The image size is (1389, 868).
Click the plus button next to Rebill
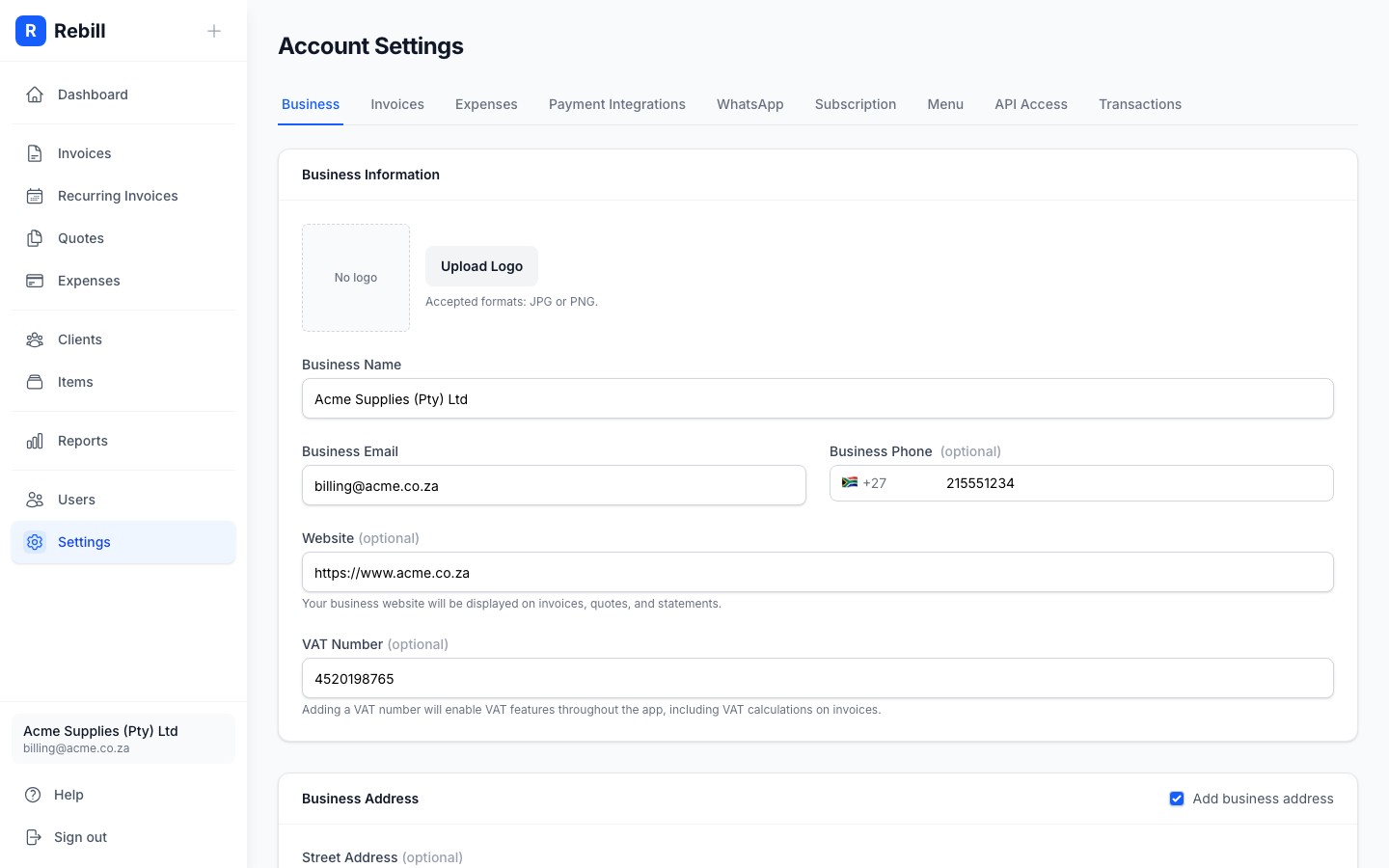[213, 31]
